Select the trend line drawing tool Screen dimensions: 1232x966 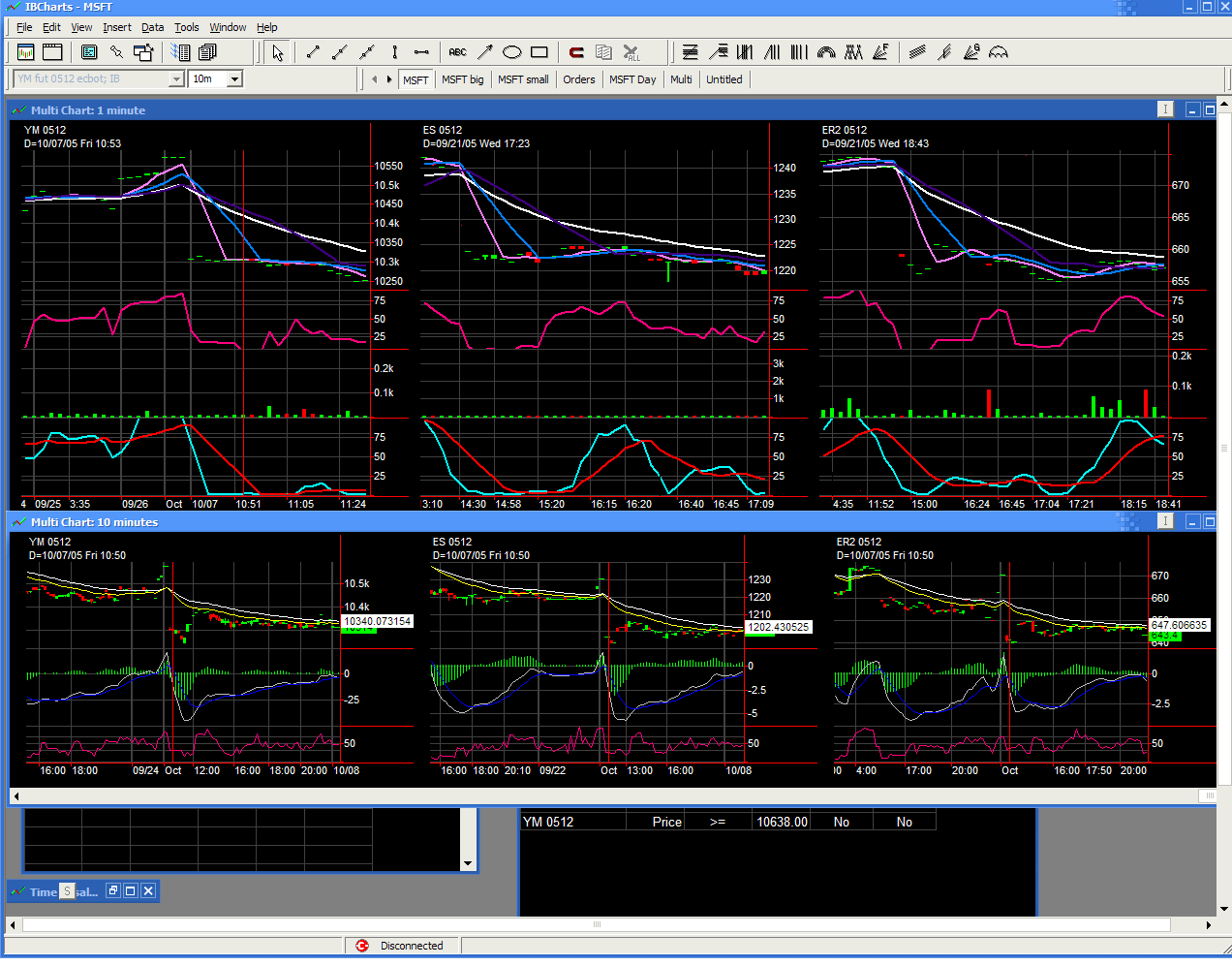coord(313,52)
